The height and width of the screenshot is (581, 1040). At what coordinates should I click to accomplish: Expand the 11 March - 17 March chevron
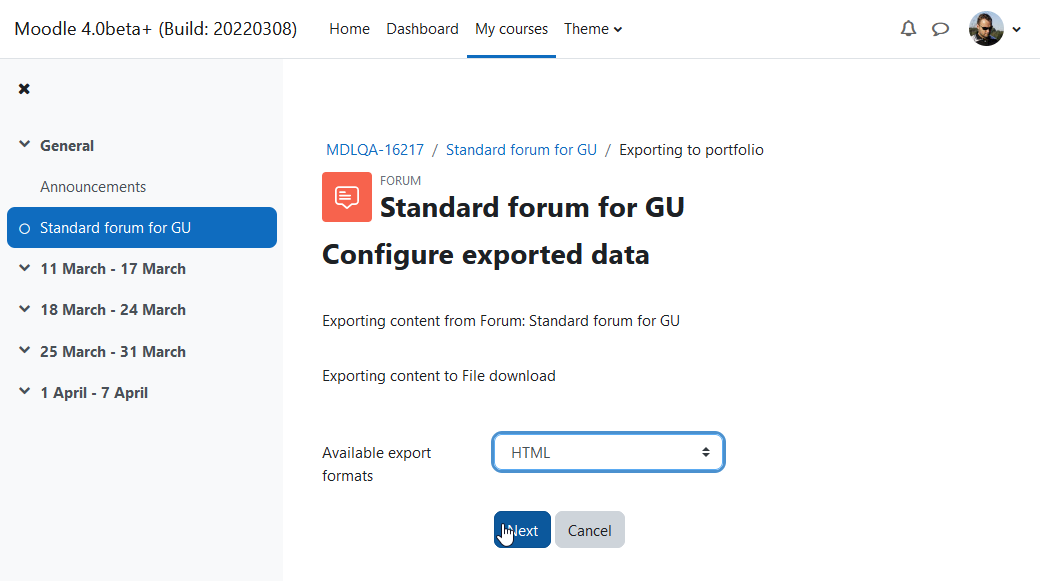pyautogui.click(x=25, y=268)
